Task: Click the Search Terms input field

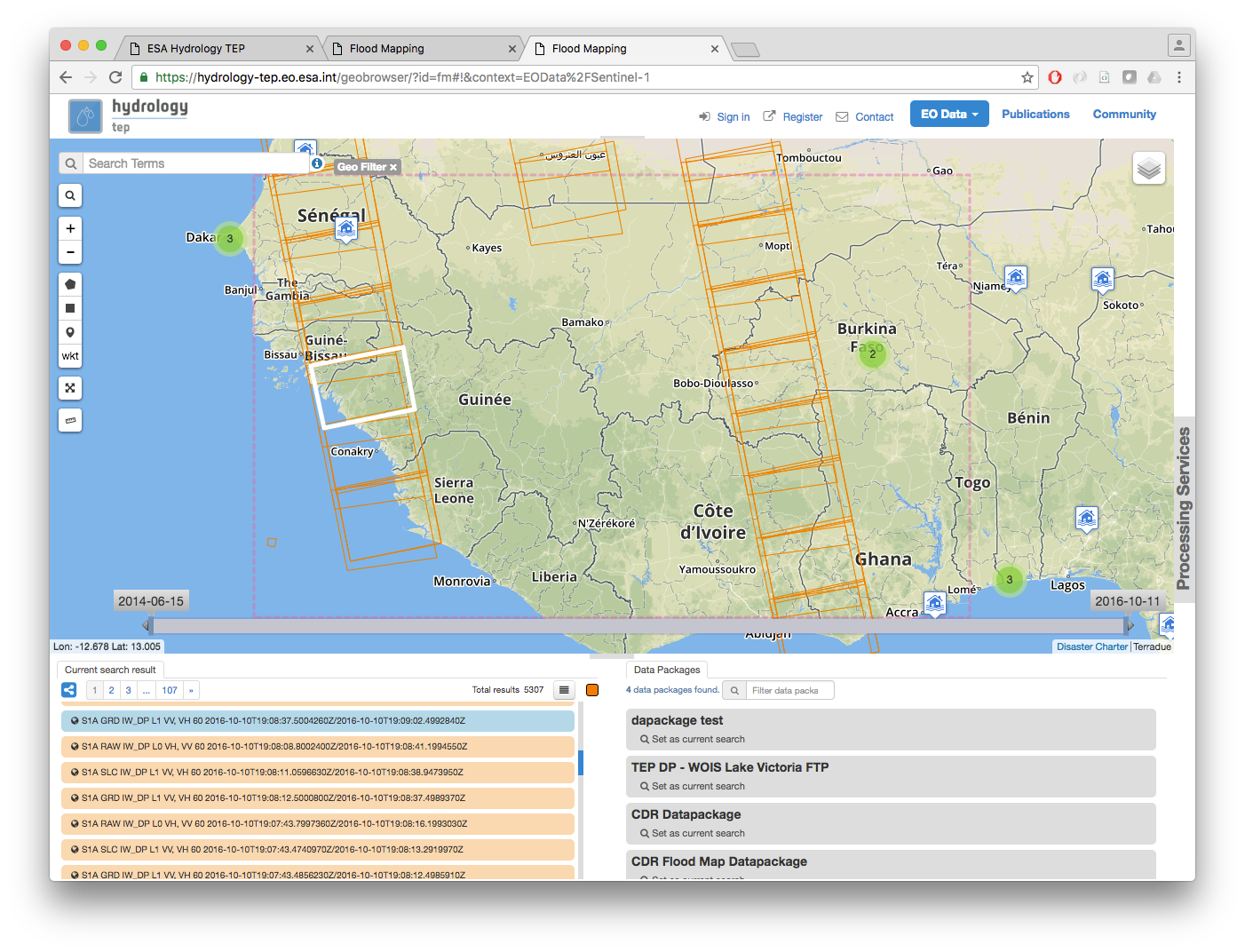Action: point(195,163)
